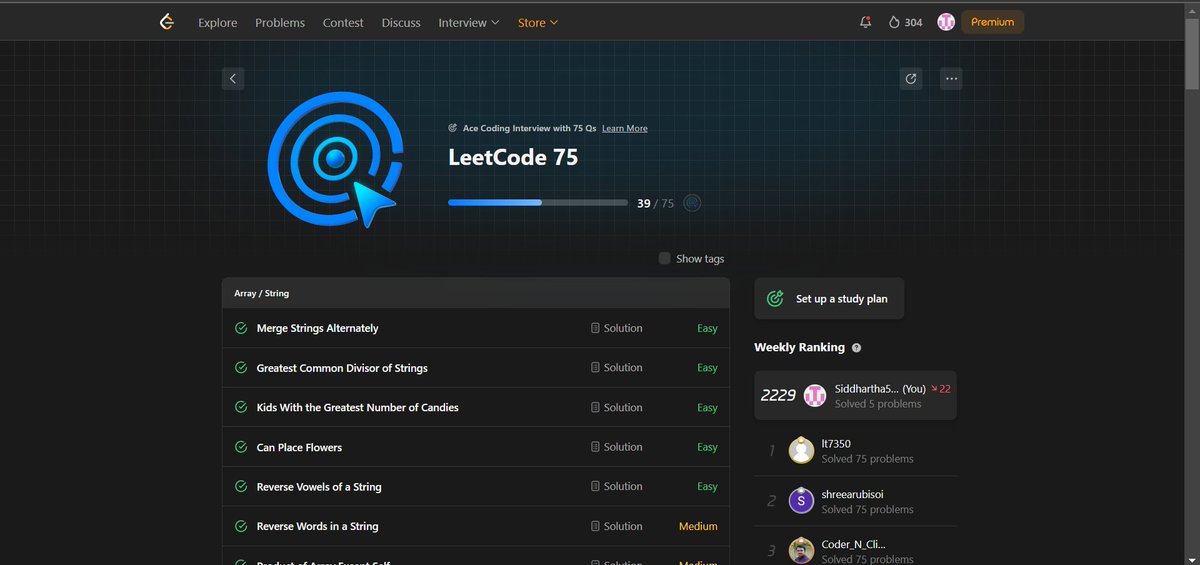Check the streak flame counter 304
This screenshot has height=565, width=1200.
pos(905,22)
